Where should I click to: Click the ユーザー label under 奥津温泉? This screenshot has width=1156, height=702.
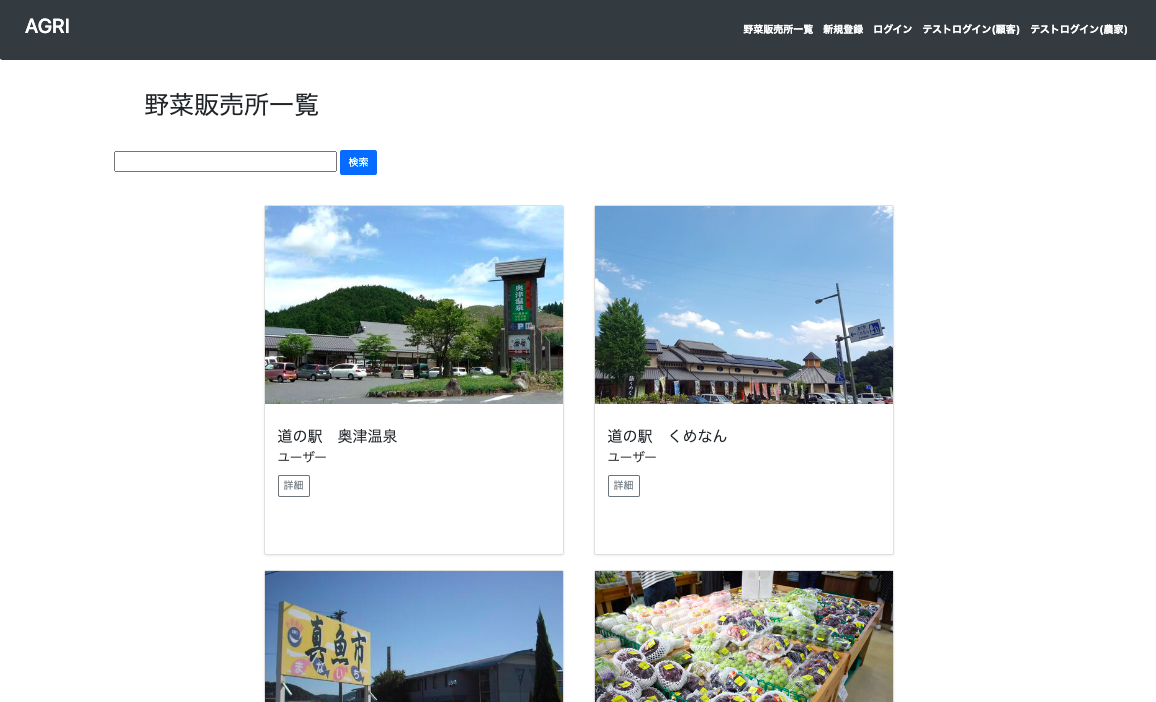point(301,457)
